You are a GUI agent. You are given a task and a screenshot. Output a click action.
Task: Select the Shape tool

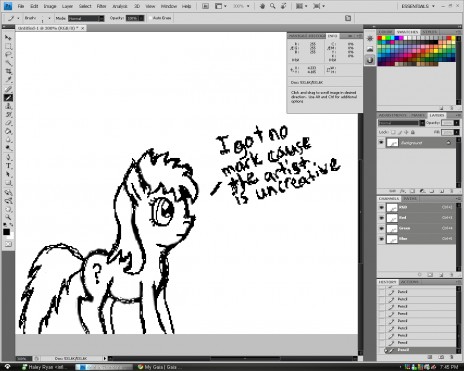[8, 183]
